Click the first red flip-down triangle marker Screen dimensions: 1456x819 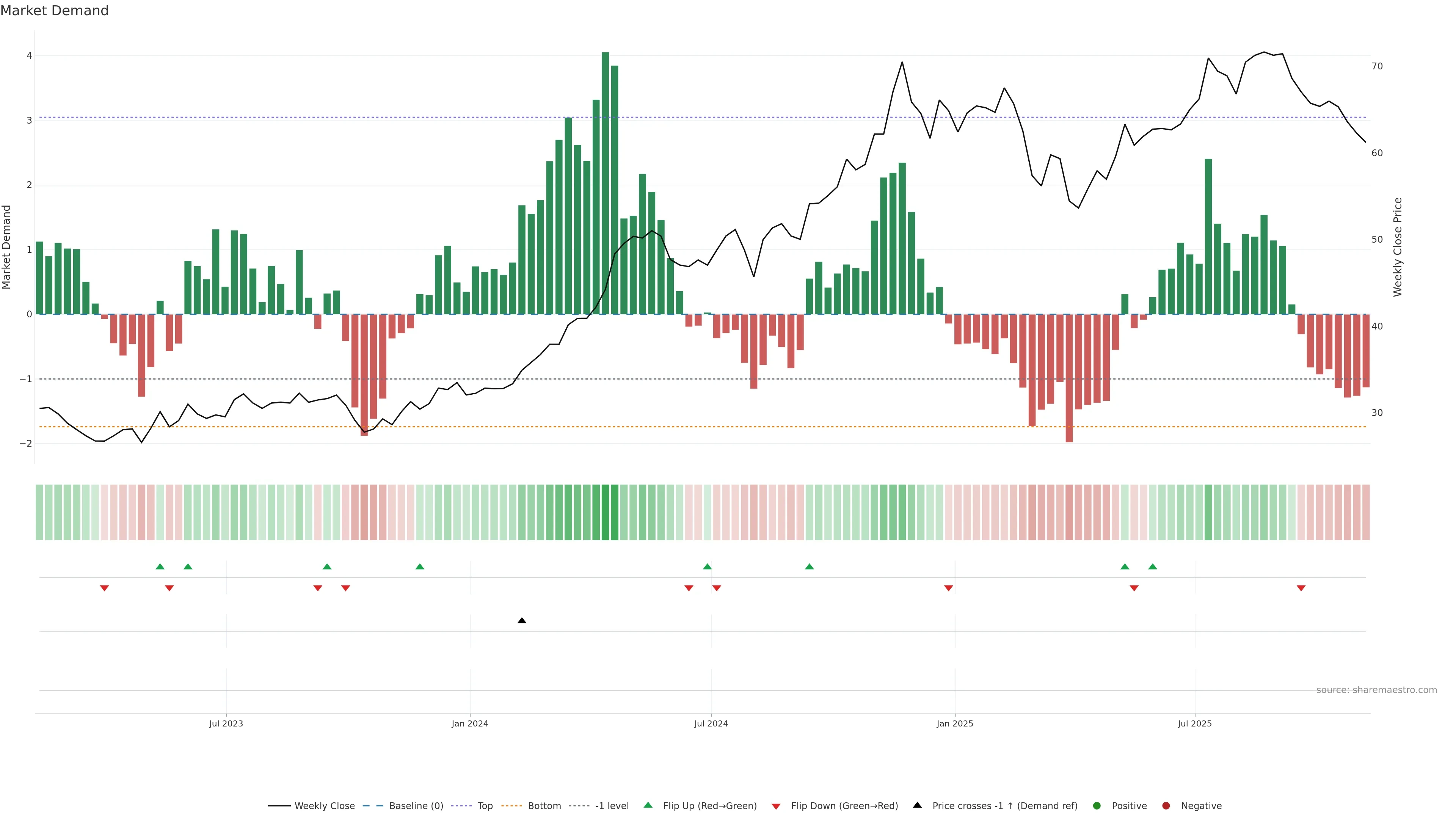coord(105,588)
